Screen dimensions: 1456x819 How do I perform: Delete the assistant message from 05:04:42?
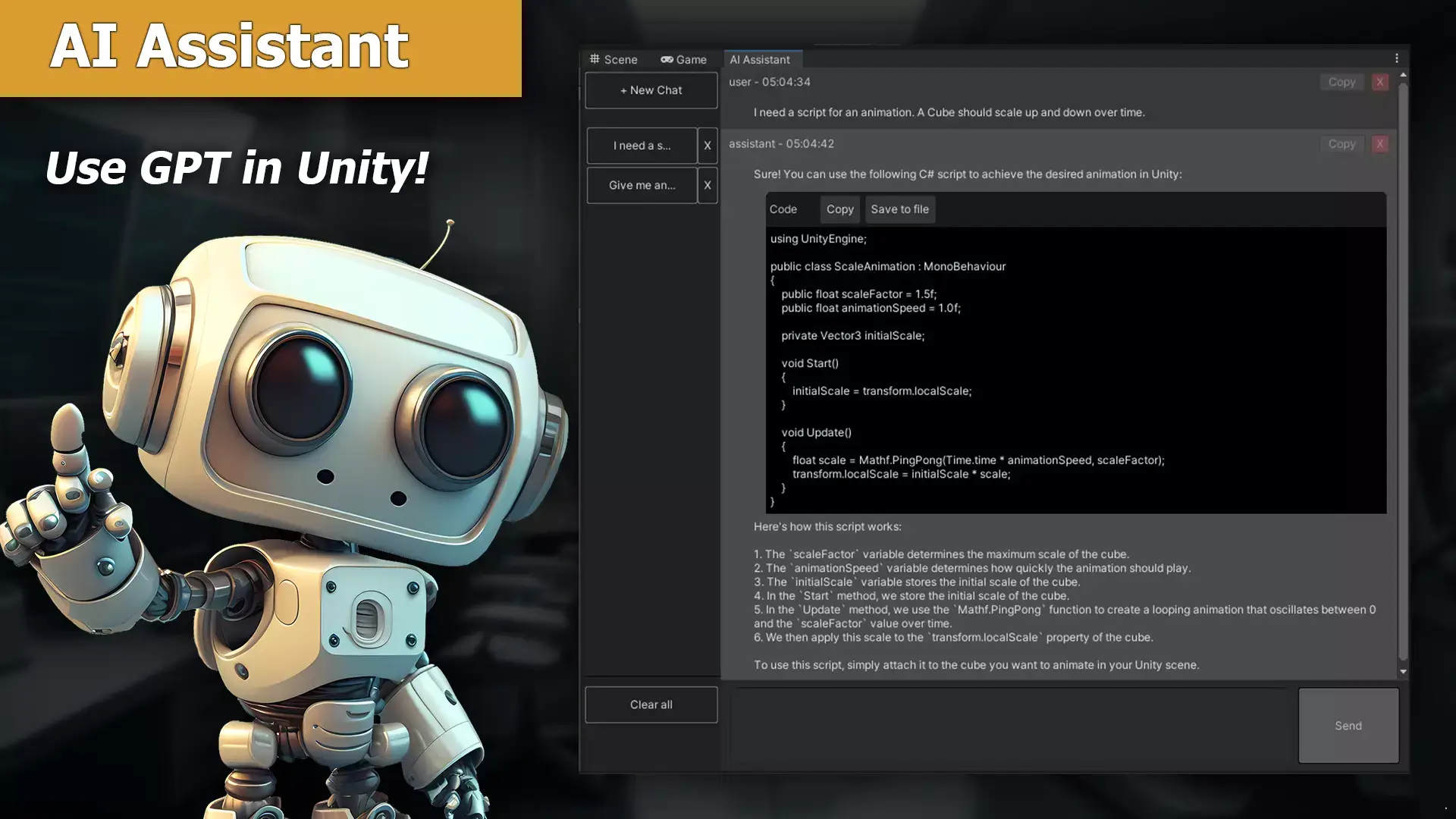pos(1380,144)
